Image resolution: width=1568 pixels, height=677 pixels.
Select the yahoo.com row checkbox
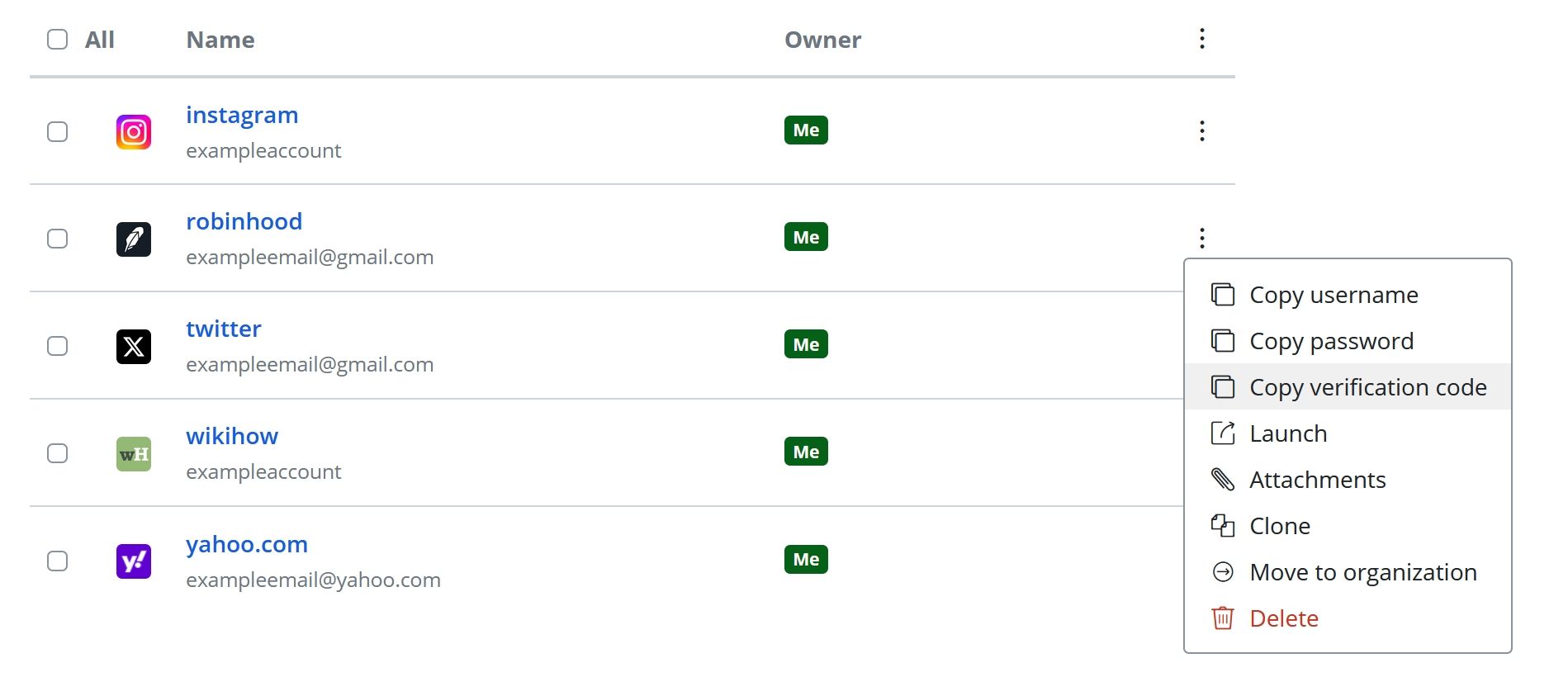coord(57,561)
